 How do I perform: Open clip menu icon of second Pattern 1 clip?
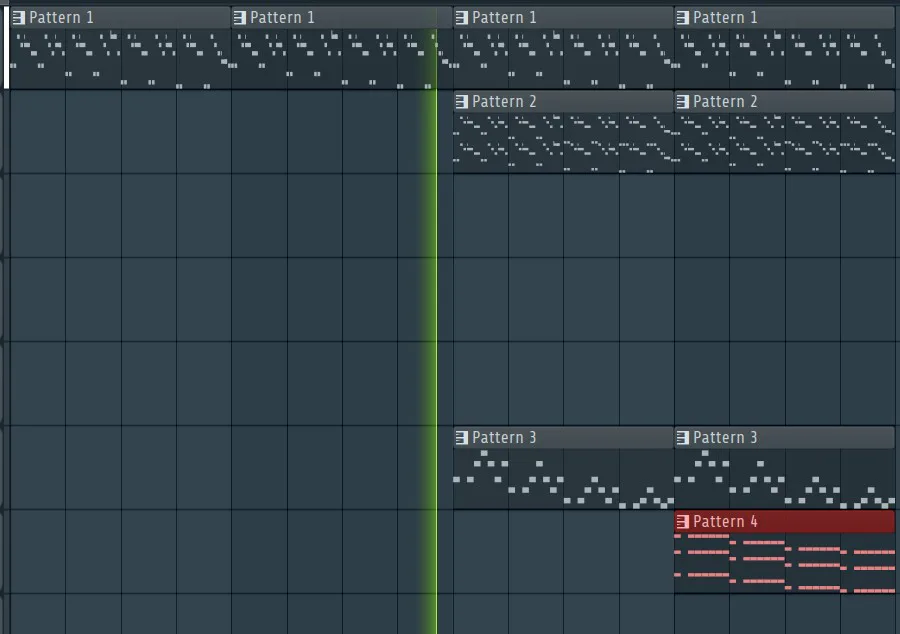pos(239,18)
